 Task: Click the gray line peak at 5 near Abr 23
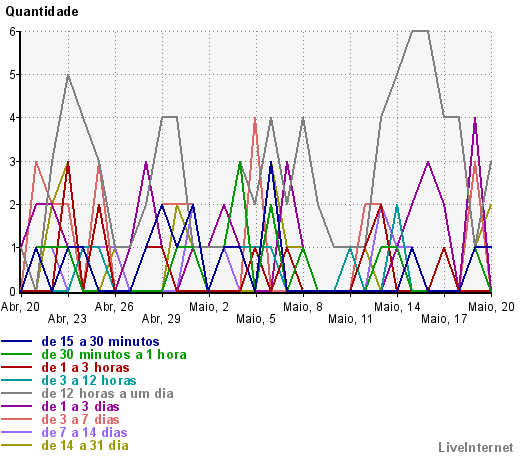[68, 75]
